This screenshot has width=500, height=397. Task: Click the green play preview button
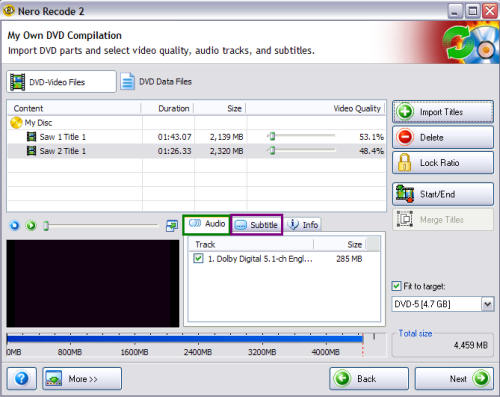[x=31, y=226]
